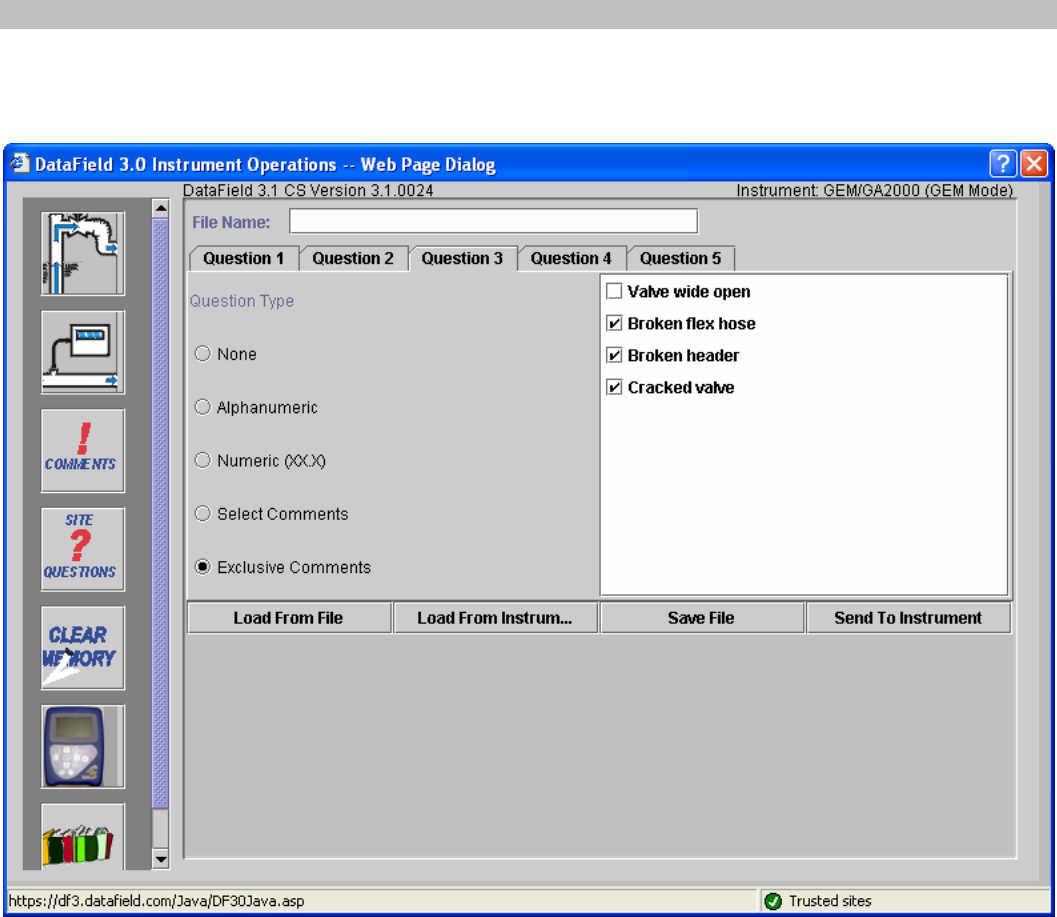The width and height of the screenshot is (1057, 917).
Task: Click the Load From Instrum... button
Action: (495, 618)
